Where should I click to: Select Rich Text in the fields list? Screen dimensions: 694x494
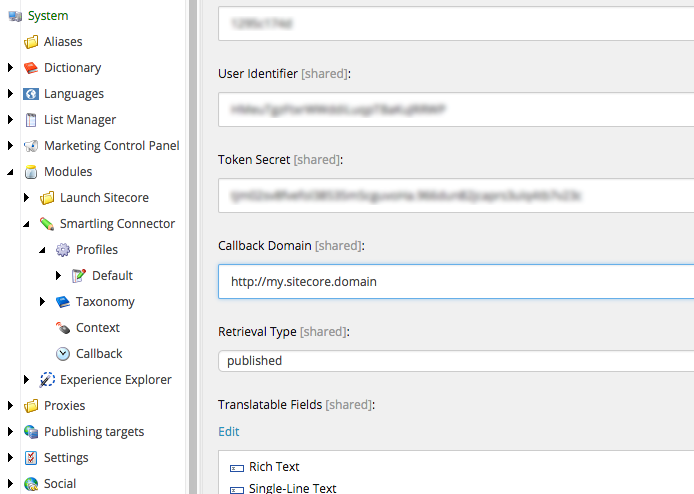click(x=274, y=467)
